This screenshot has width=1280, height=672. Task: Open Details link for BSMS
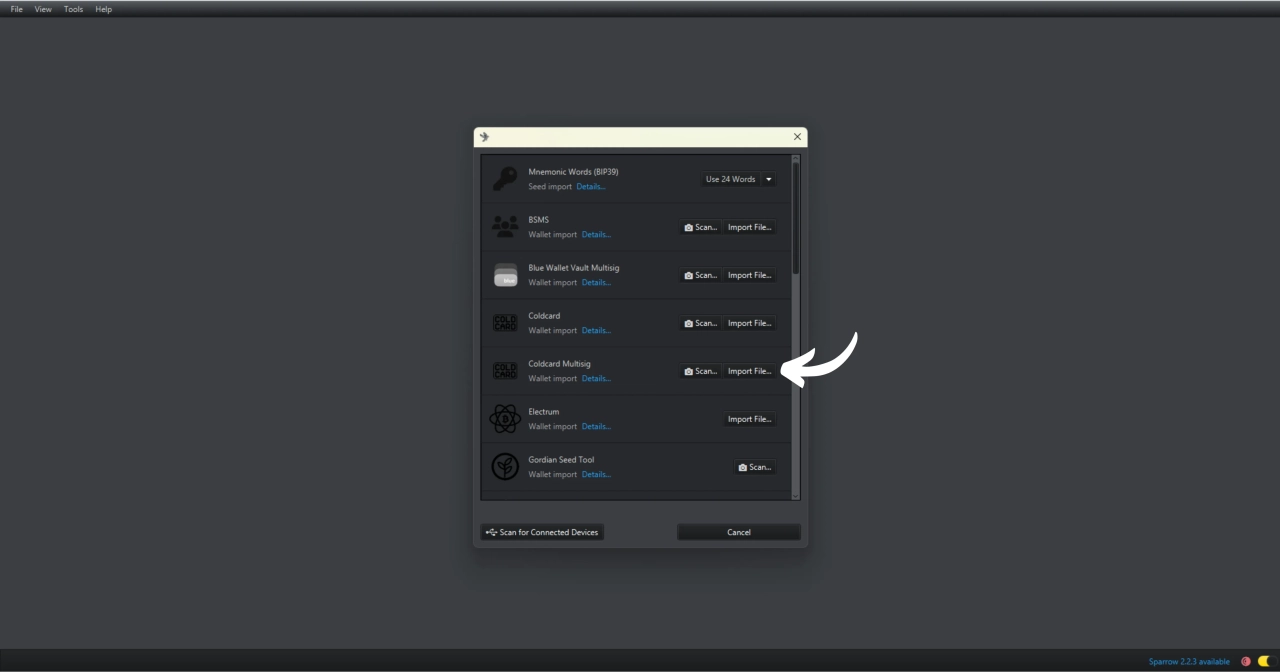coord(596,235)
